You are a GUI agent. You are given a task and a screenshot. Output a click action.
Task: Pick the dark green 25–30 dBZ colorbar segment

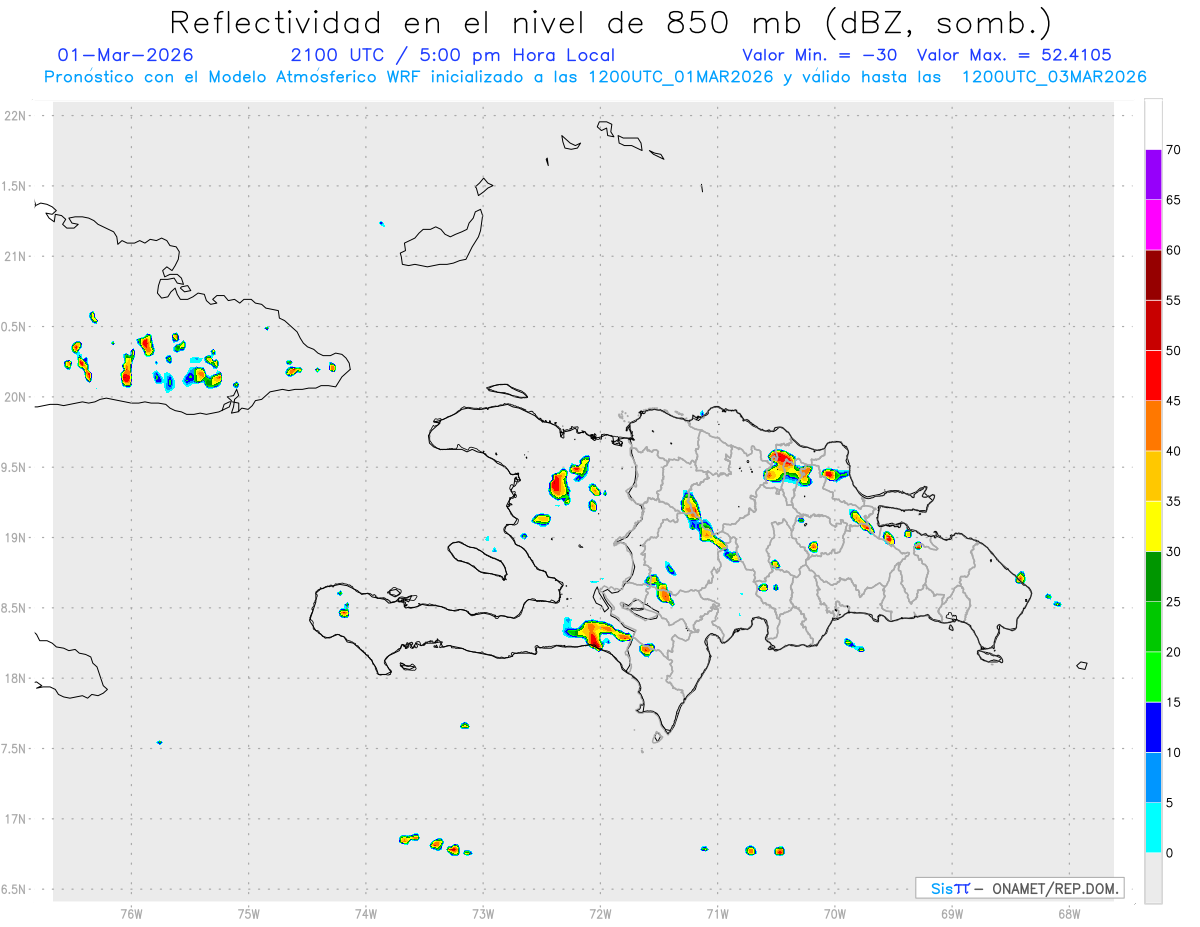click(x=1153, y=576)
